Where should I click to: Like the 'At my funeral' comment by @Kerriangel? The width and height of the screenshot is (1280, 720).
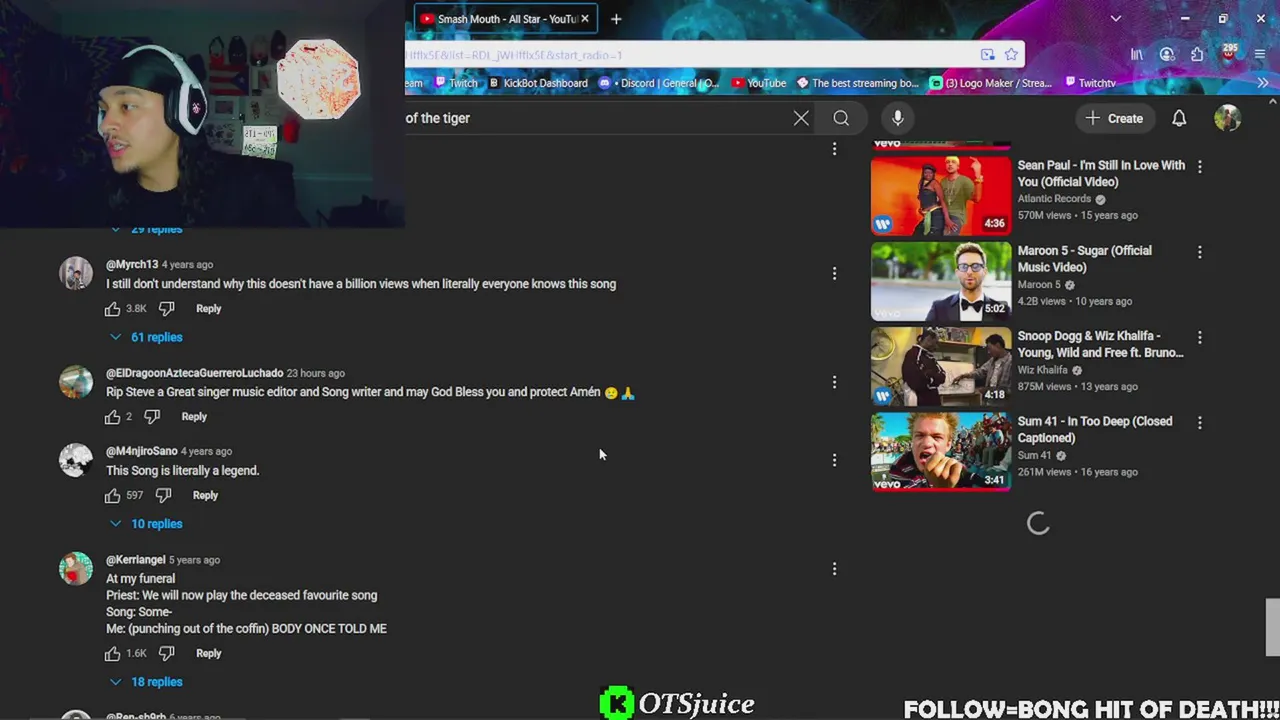[113, 653]
